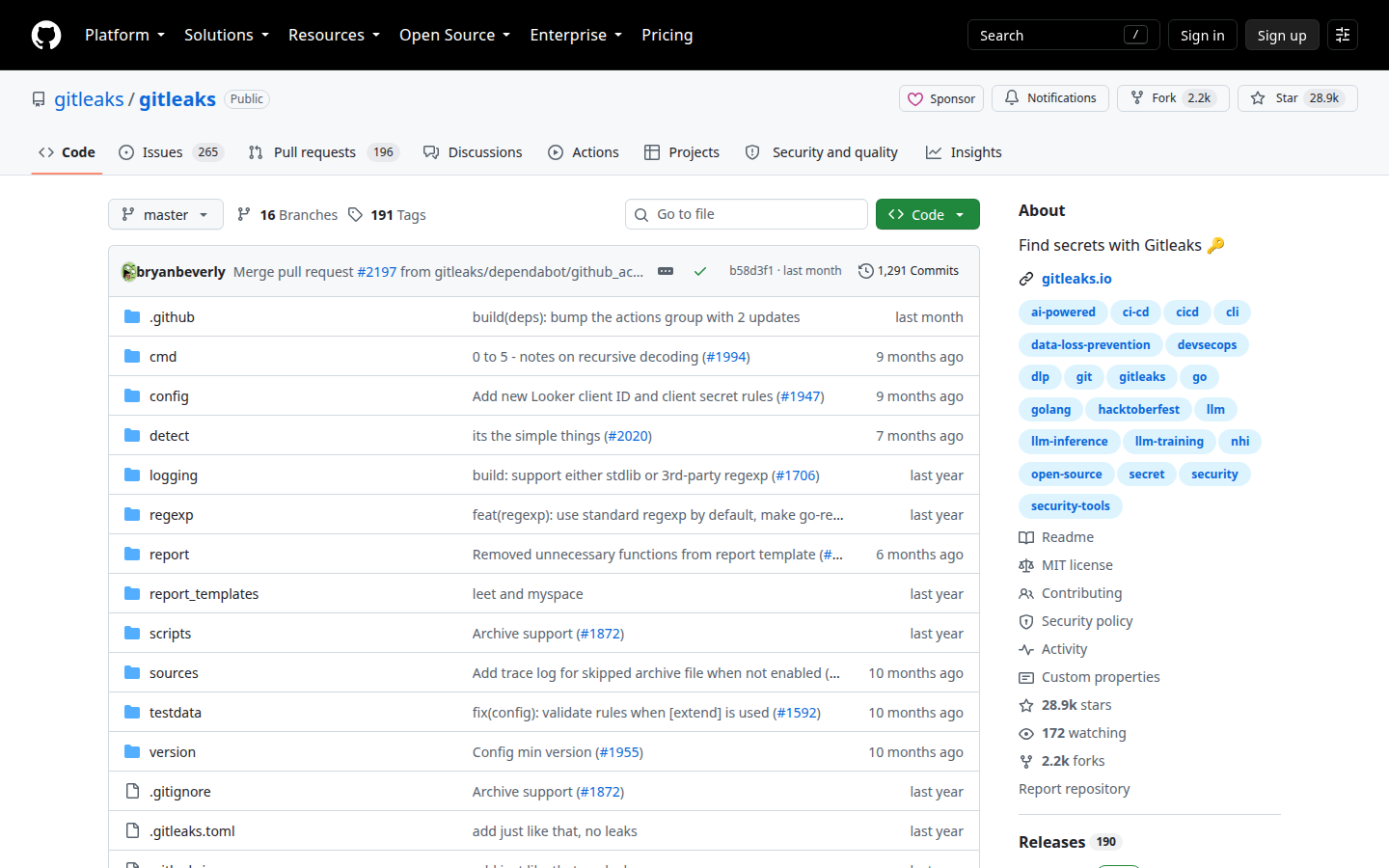Open pull request #2197 link
Viewport: 1389px width, 868px height.
(x=377, y=272)
